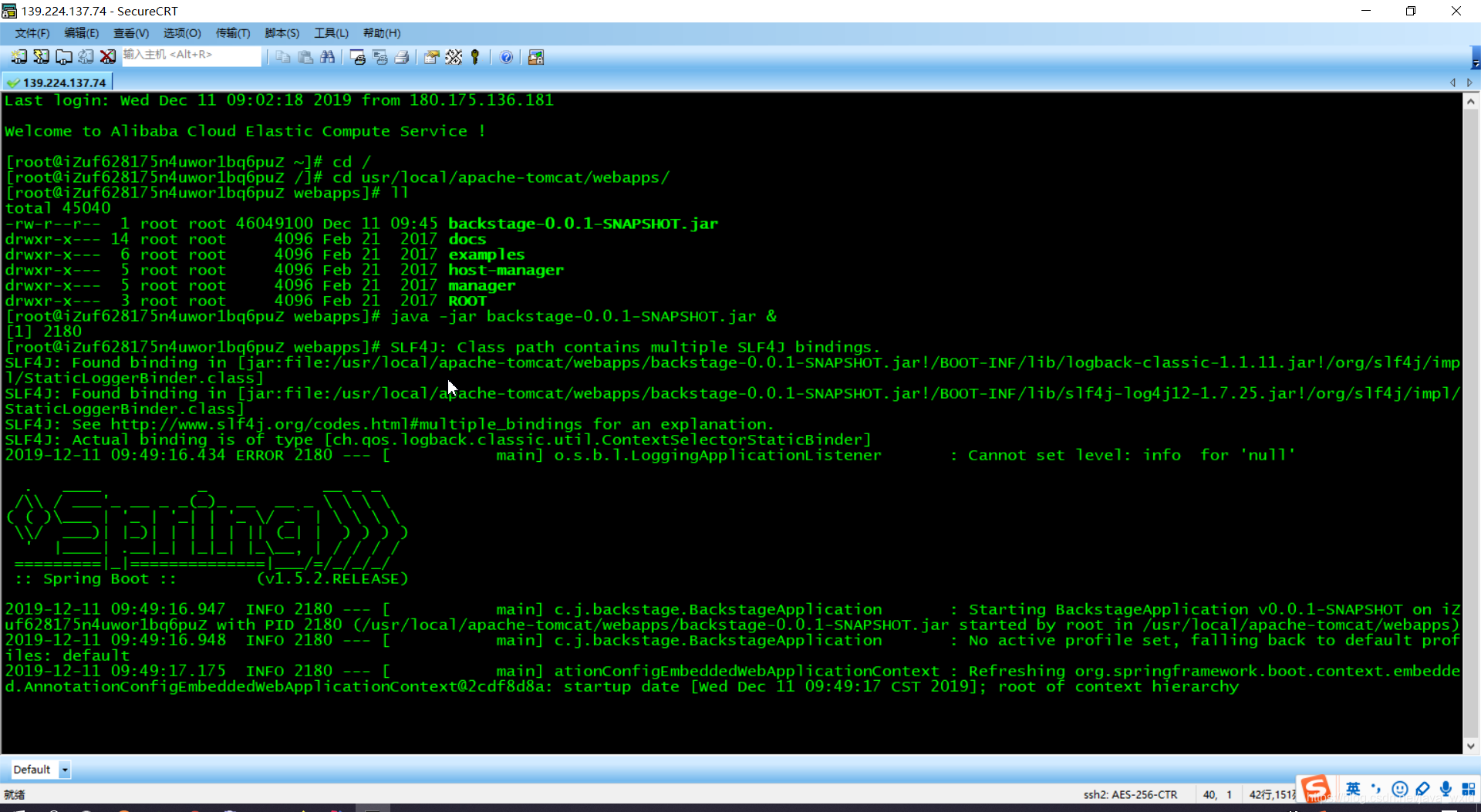The image size is (1481, 812).
Task: Open the 传输(T) menu
Action: tap(232, 33)
